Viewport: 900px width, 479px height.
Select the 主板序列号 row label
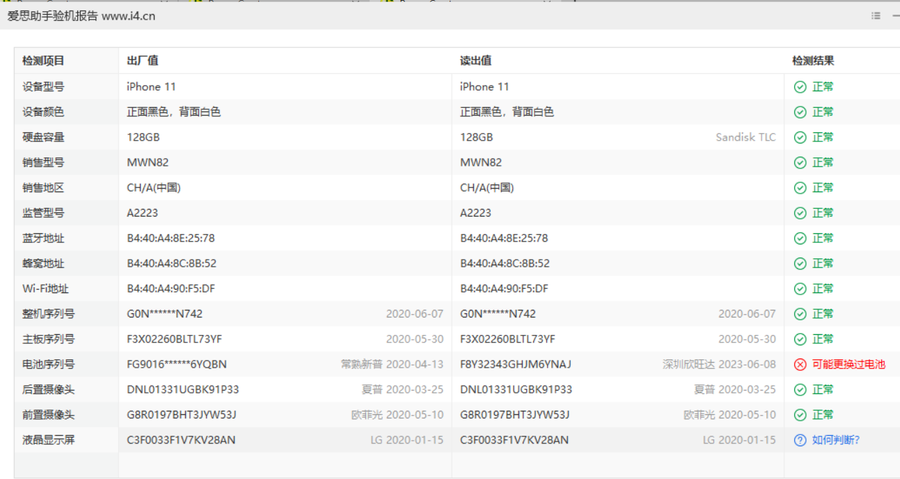pyautogui.click(x=48, y=340)
